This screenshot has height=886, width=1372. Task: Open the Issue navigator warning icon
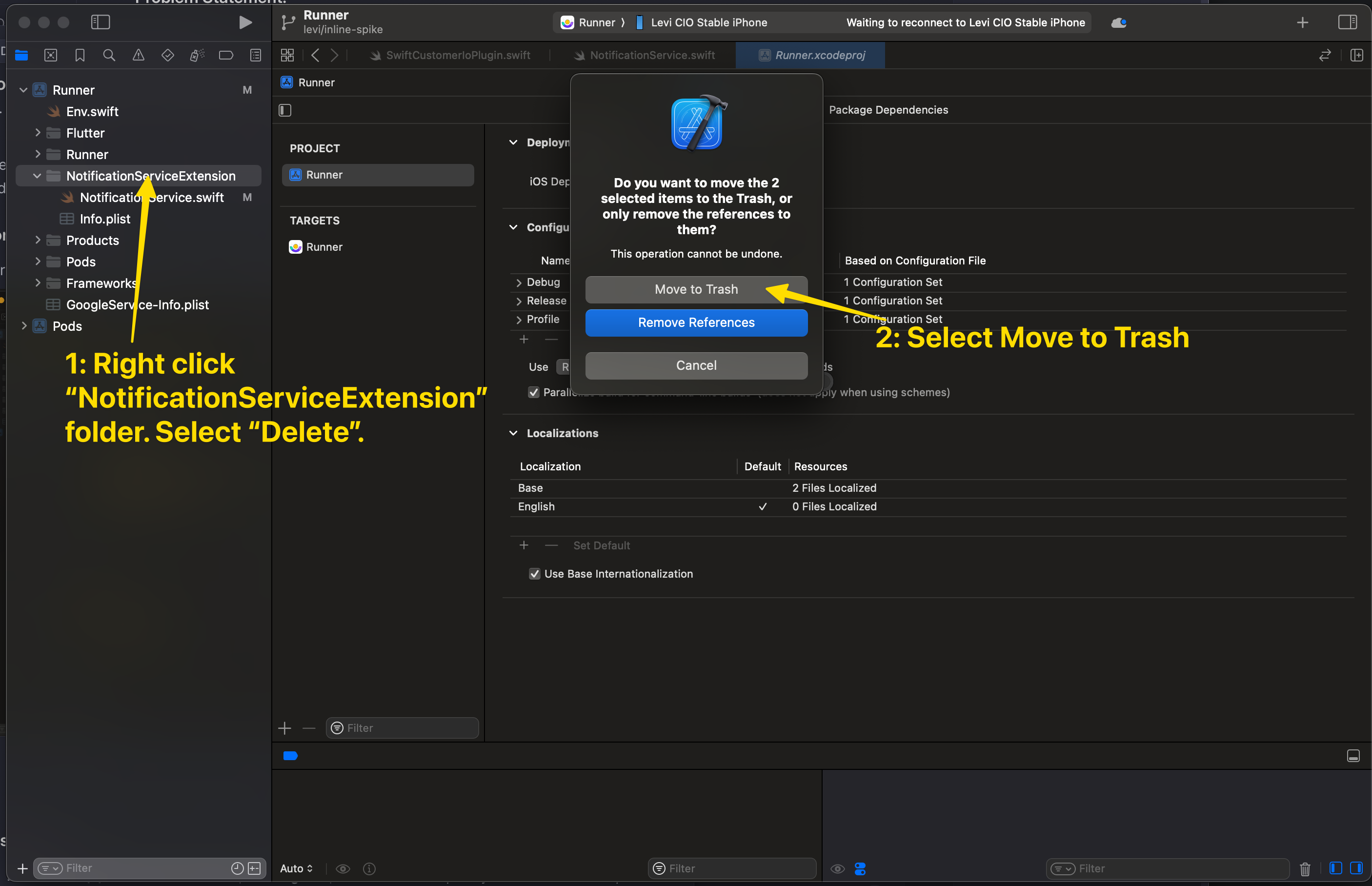(139, 55)
